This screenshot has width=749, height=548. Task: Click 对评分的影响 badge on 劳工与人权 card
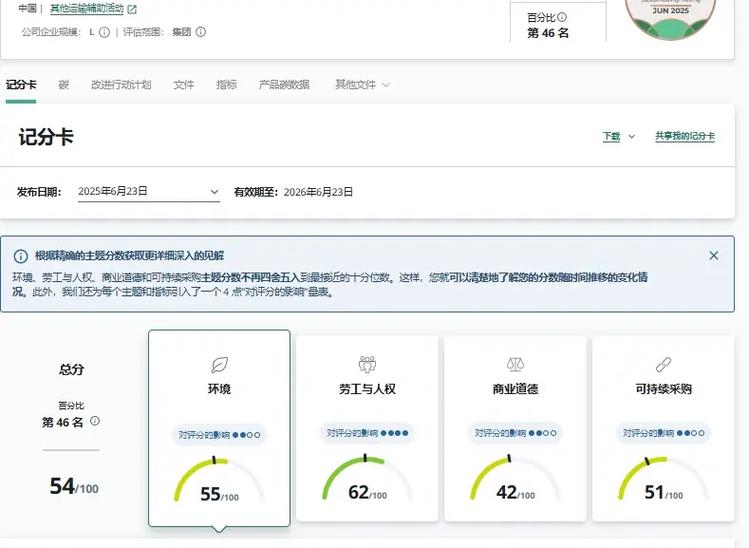pos(367,433)
